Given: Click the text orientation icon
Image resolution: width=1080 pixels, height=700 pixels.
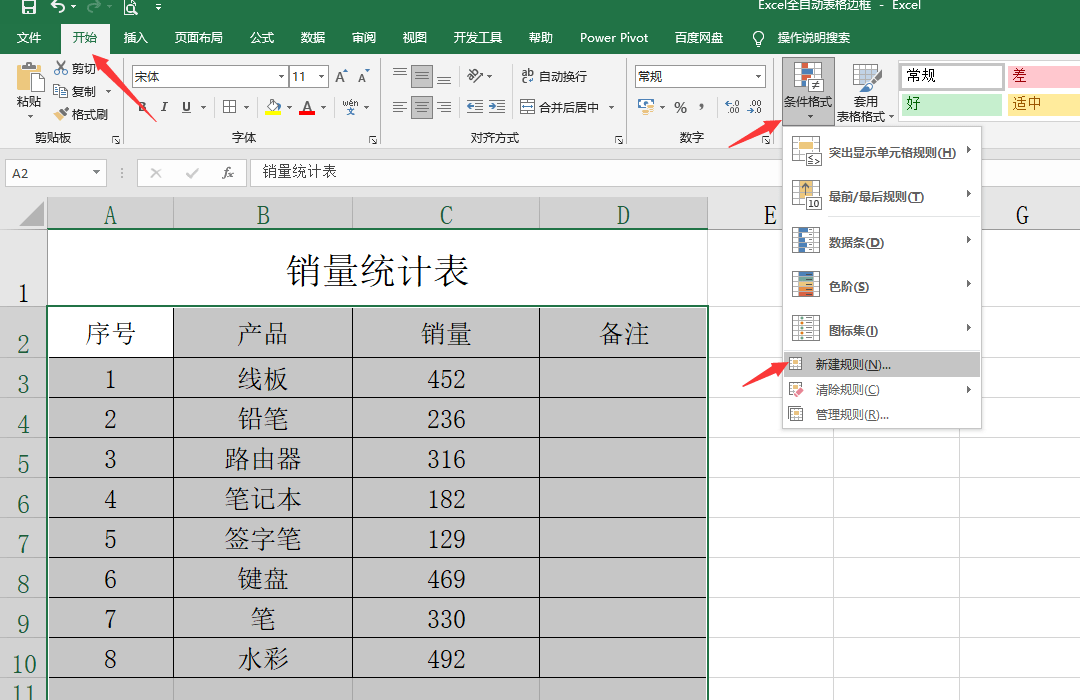Looking at the screenshot, I should point(475,75).
